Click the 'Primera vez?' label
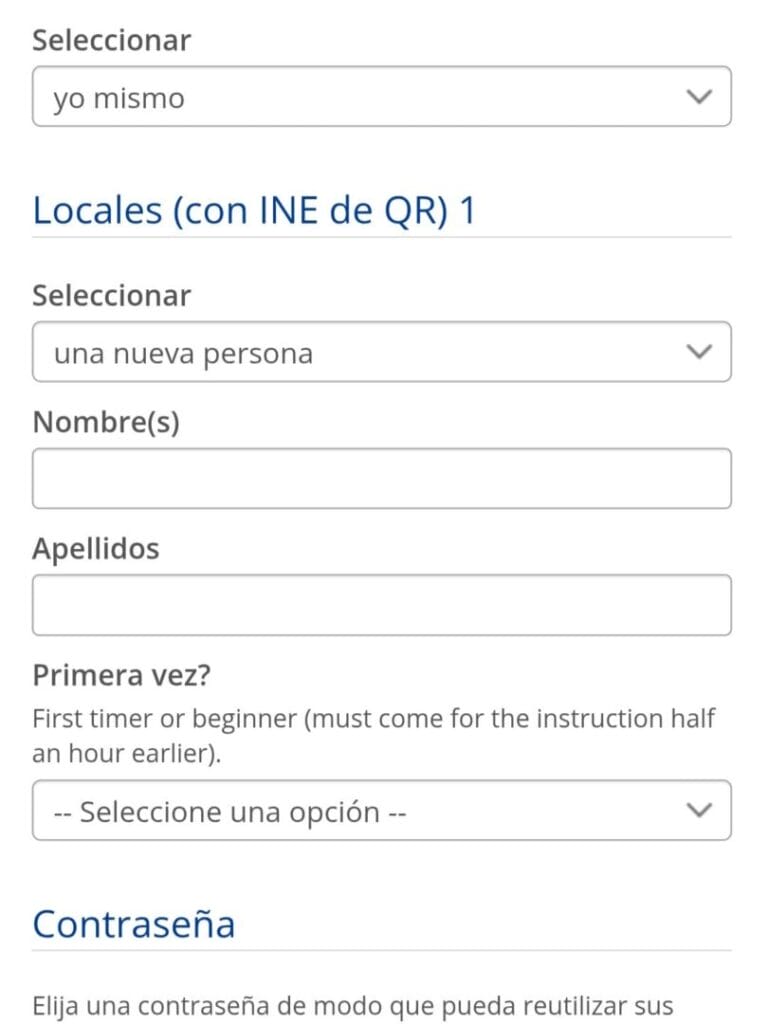Viewport: 768px width, 1024px height. pos(121,675)
